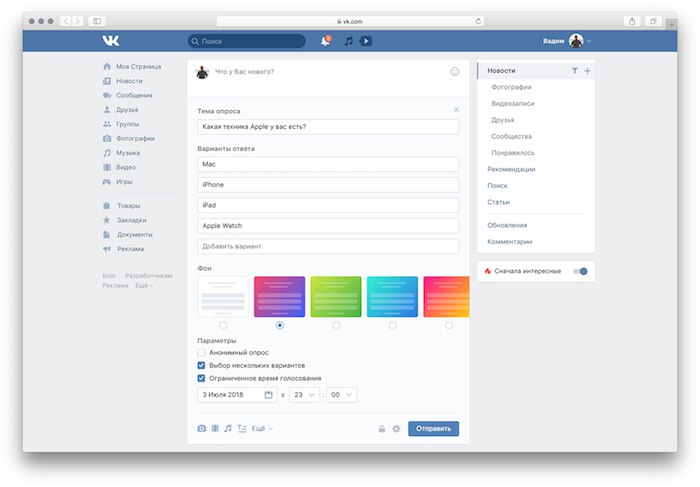Click the calendar icon in date field
The height and width of the screenshot is (487, 700).
268,395
